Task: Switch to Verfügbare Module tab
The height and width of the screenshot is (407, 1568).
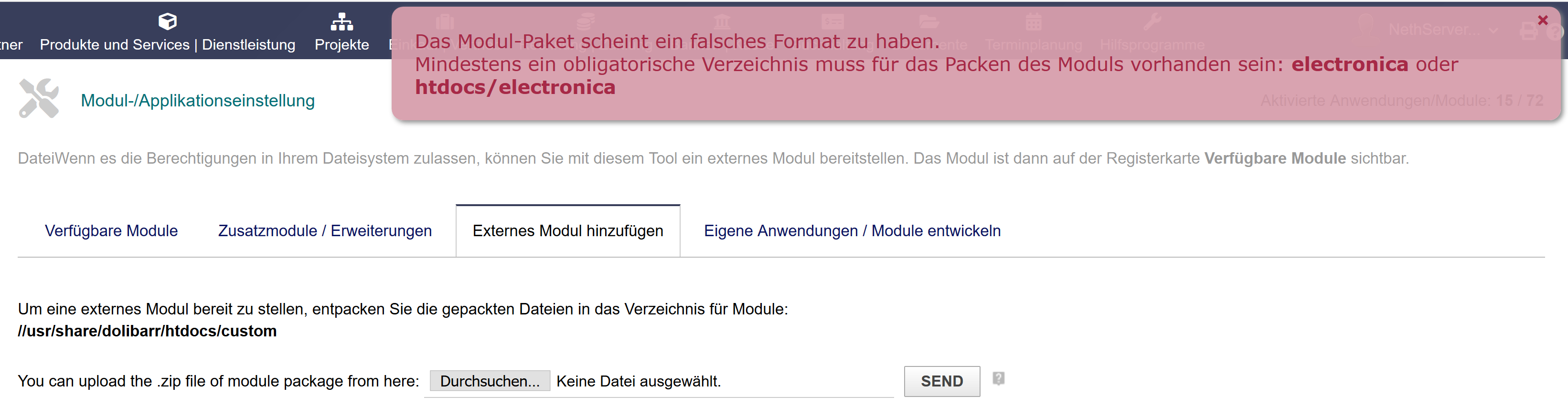Action: coord(111,230)
